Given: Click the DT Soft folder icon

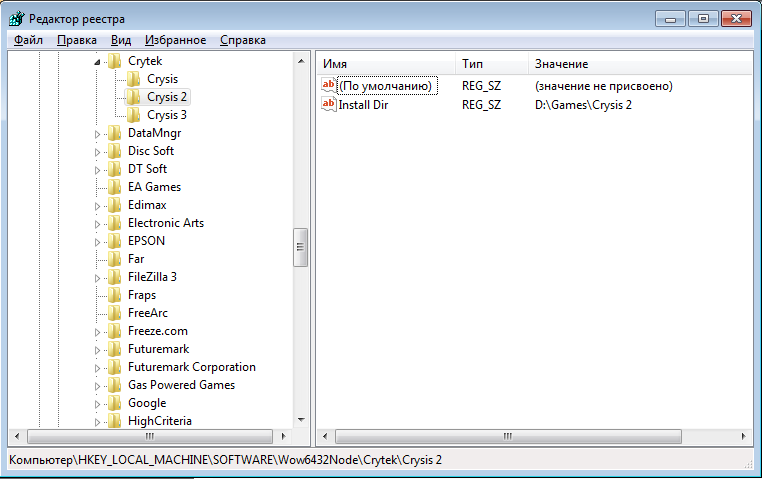Looking at the screenshot, I should tap(115, 169).
